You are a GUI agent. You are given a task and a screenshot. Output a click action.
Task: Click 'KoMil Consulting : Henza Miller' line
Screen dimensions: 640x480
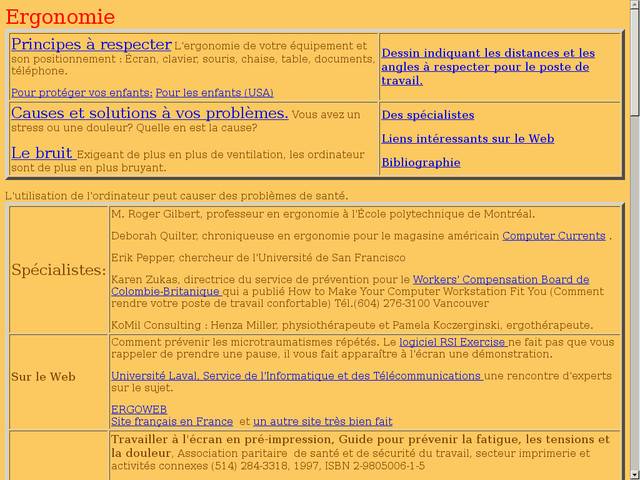[x=352, y=326]
